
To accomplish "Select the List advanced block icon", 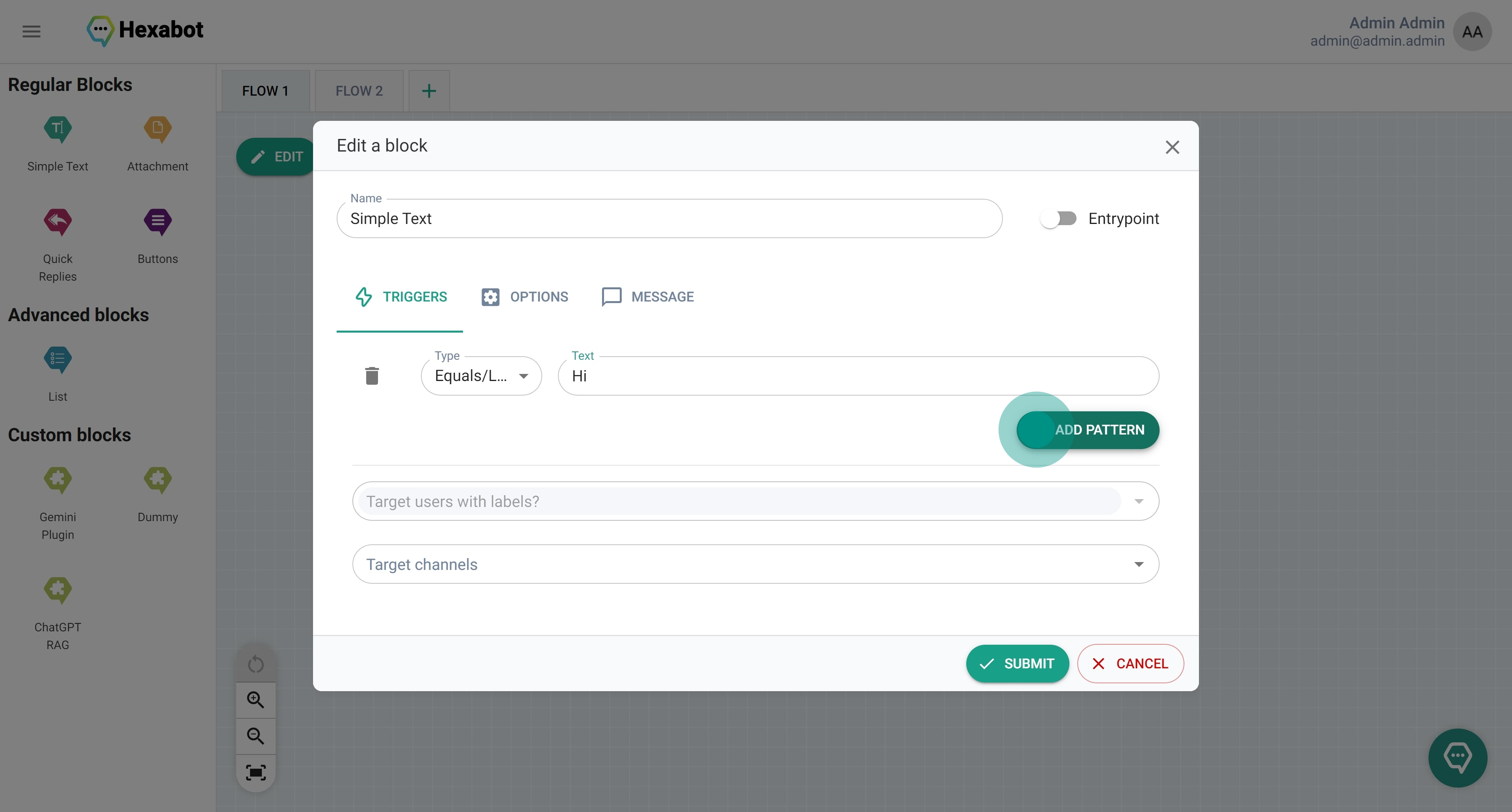I will (x=57, y=360).
